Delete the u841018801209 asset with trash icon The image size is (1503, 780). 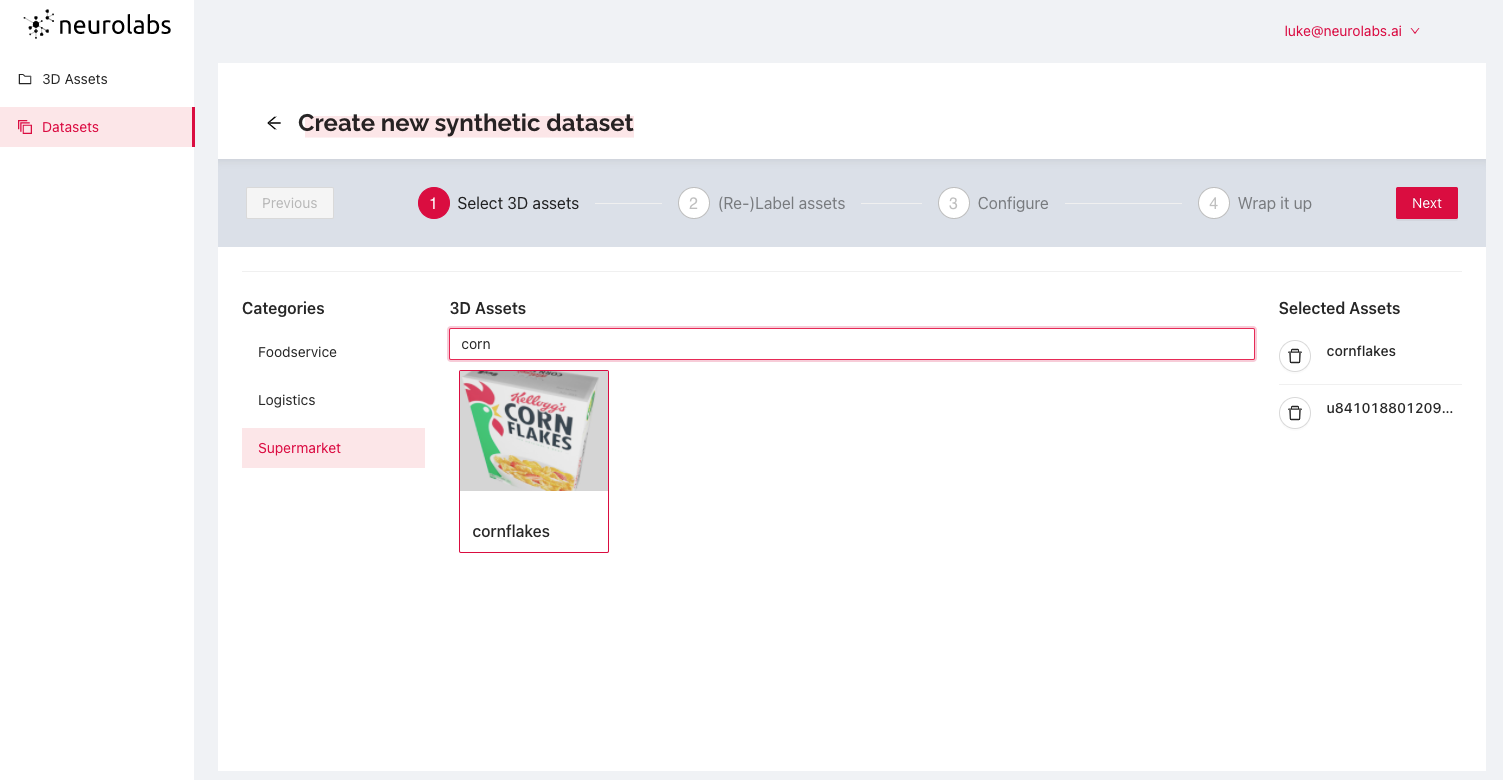(x=1295, y=413)
